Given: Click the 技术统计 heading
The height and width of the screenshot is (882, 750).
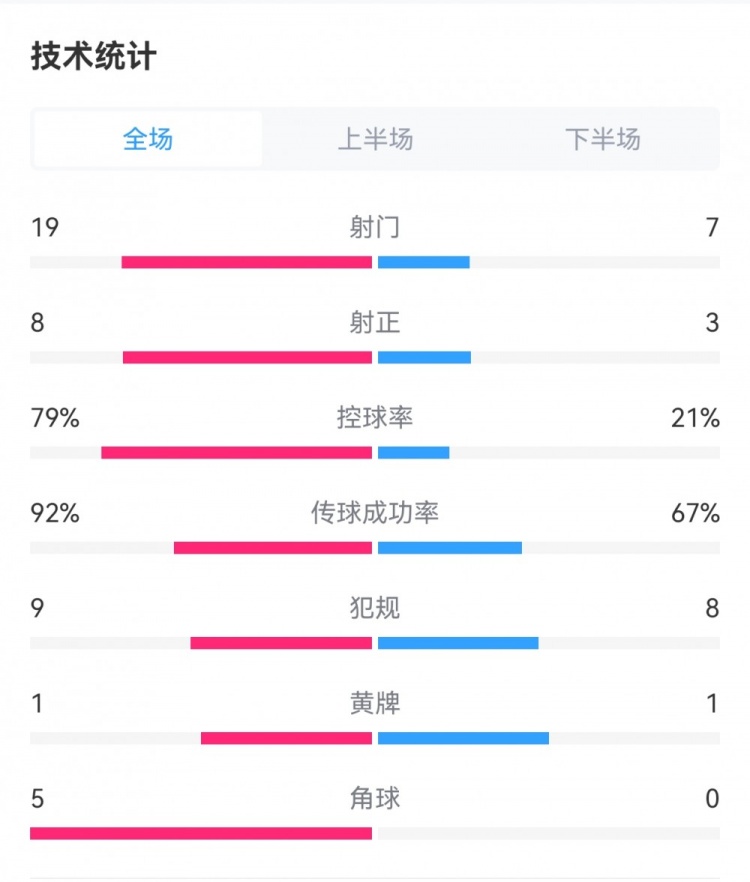Looking at the screenshot, I should coord(94,57).
